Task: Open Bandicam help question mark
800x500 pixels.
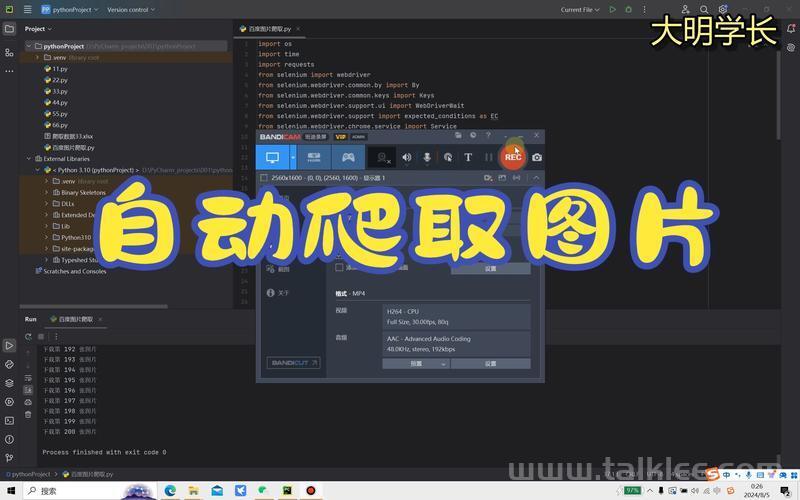Action: coord(488,135)
